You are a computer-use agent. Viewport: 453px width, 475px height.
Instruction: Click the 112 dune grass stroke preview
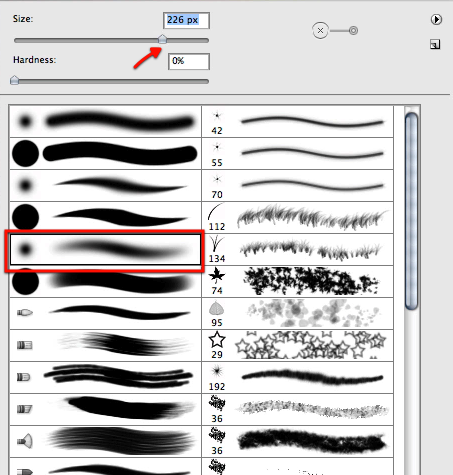pyautogui.click(x=312, y=217)
